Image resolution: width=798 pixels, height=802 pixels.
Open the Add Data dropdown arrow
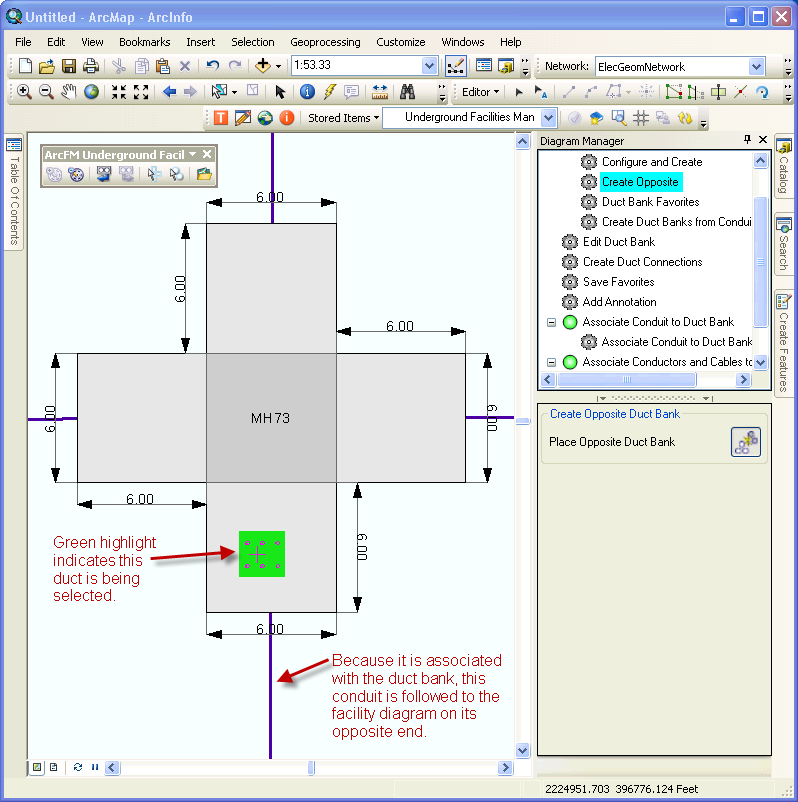point(278,66)
